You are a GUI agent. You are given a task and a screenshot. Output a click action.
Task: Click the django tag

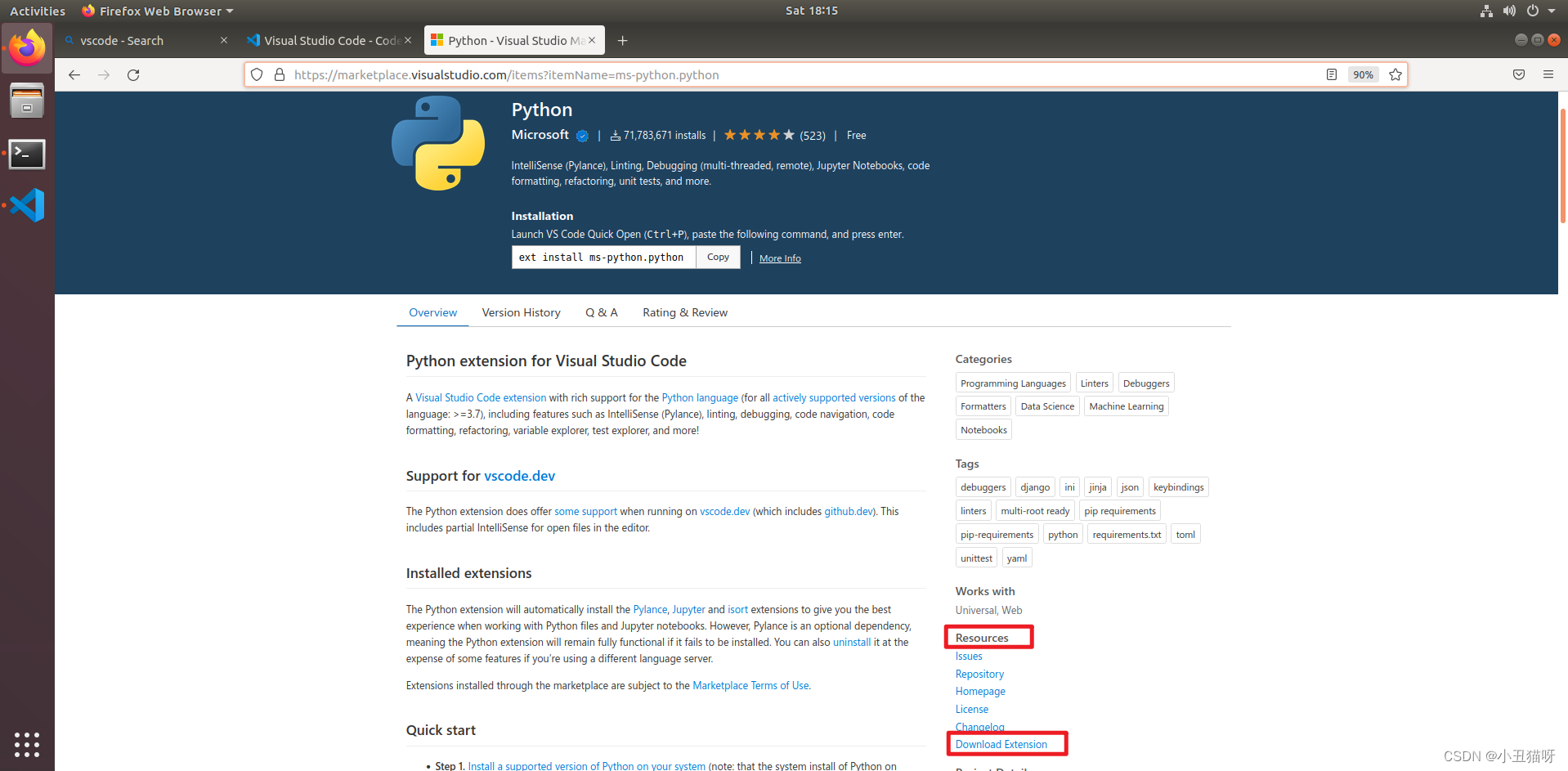1035,487
